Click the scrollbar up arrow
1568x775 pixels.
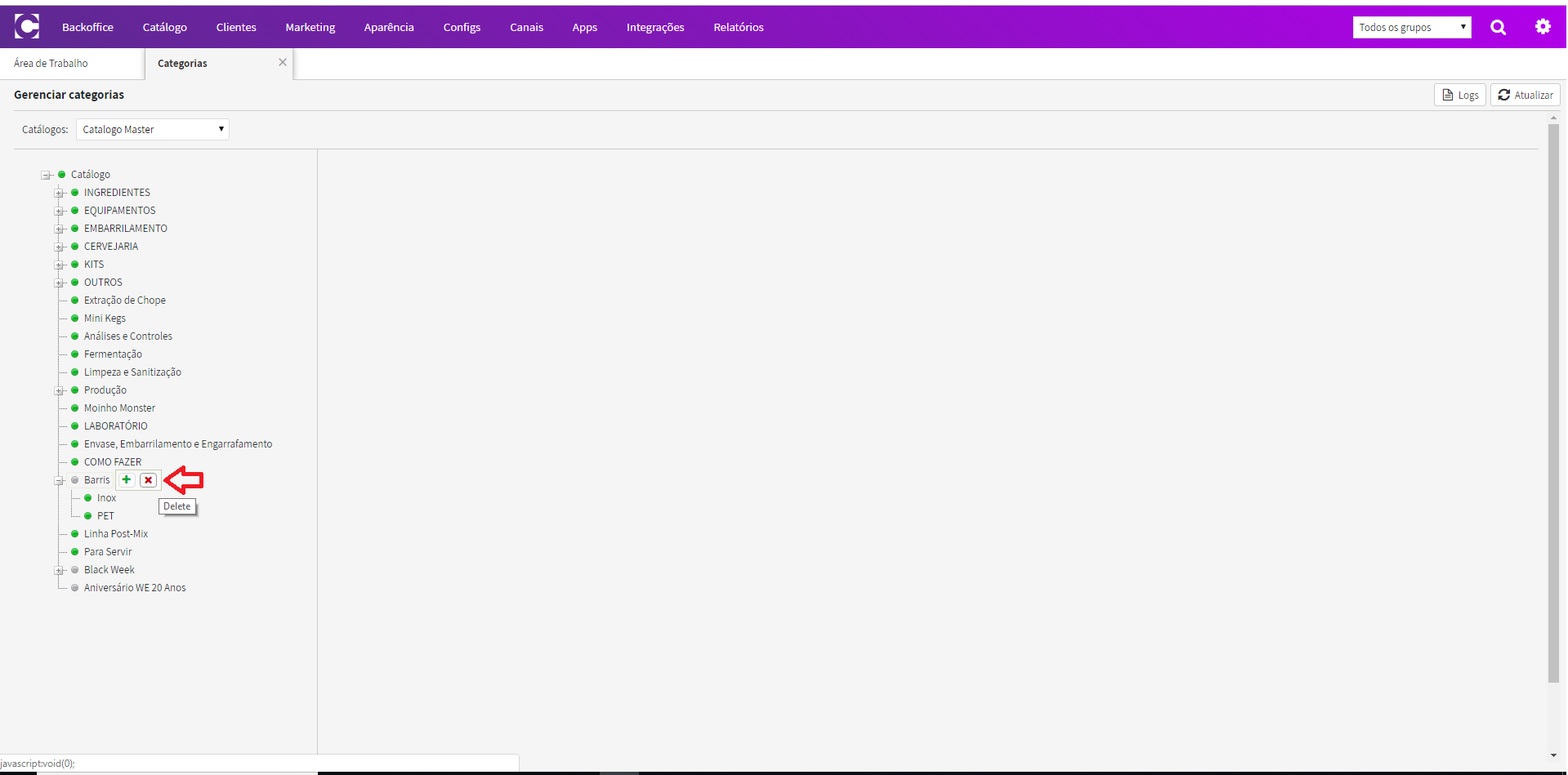tap(1553, 118)
